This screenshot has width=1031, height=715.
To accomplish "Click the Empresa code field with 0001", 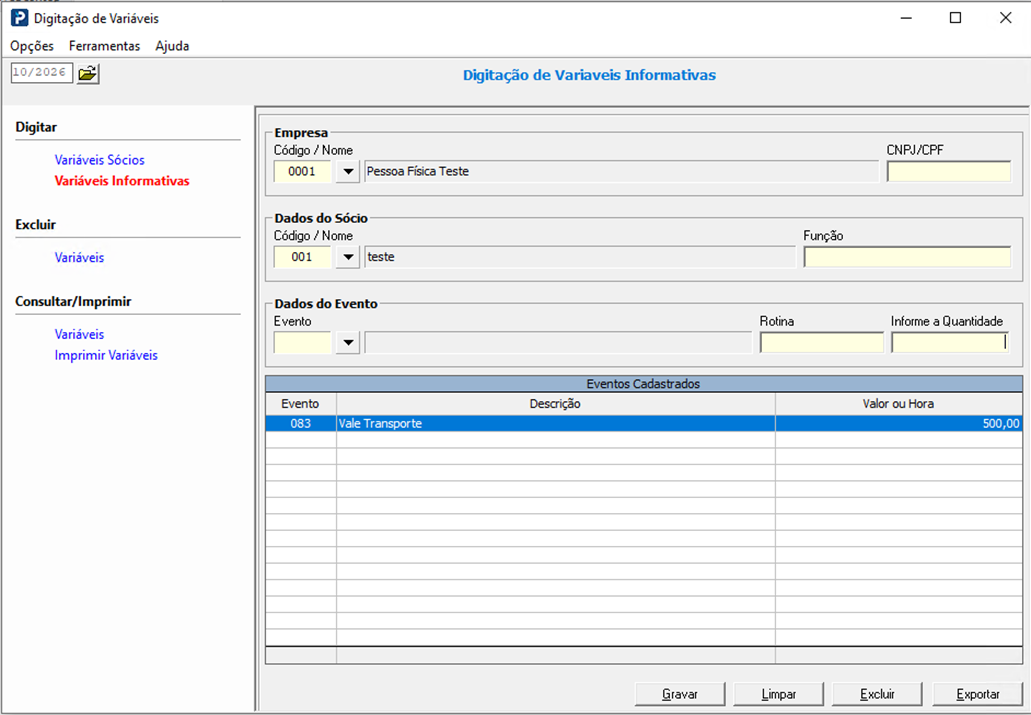I will [302, 172].
